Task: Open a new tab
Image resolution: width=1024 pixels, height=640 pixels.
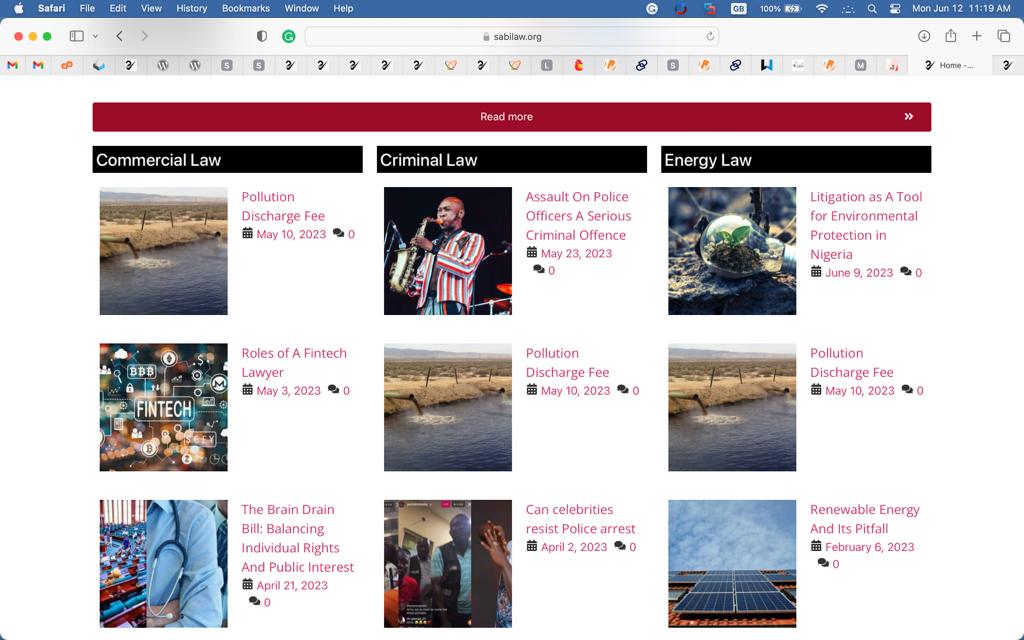Action: pyautogui.click(x=977, y=36)
